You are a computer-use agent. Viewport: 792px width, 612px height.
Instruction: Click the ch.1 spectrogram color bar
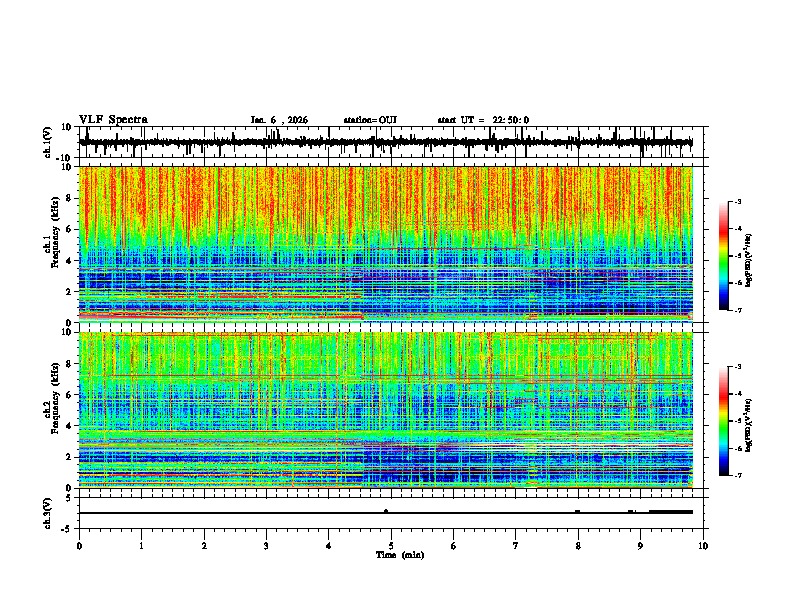724,255
